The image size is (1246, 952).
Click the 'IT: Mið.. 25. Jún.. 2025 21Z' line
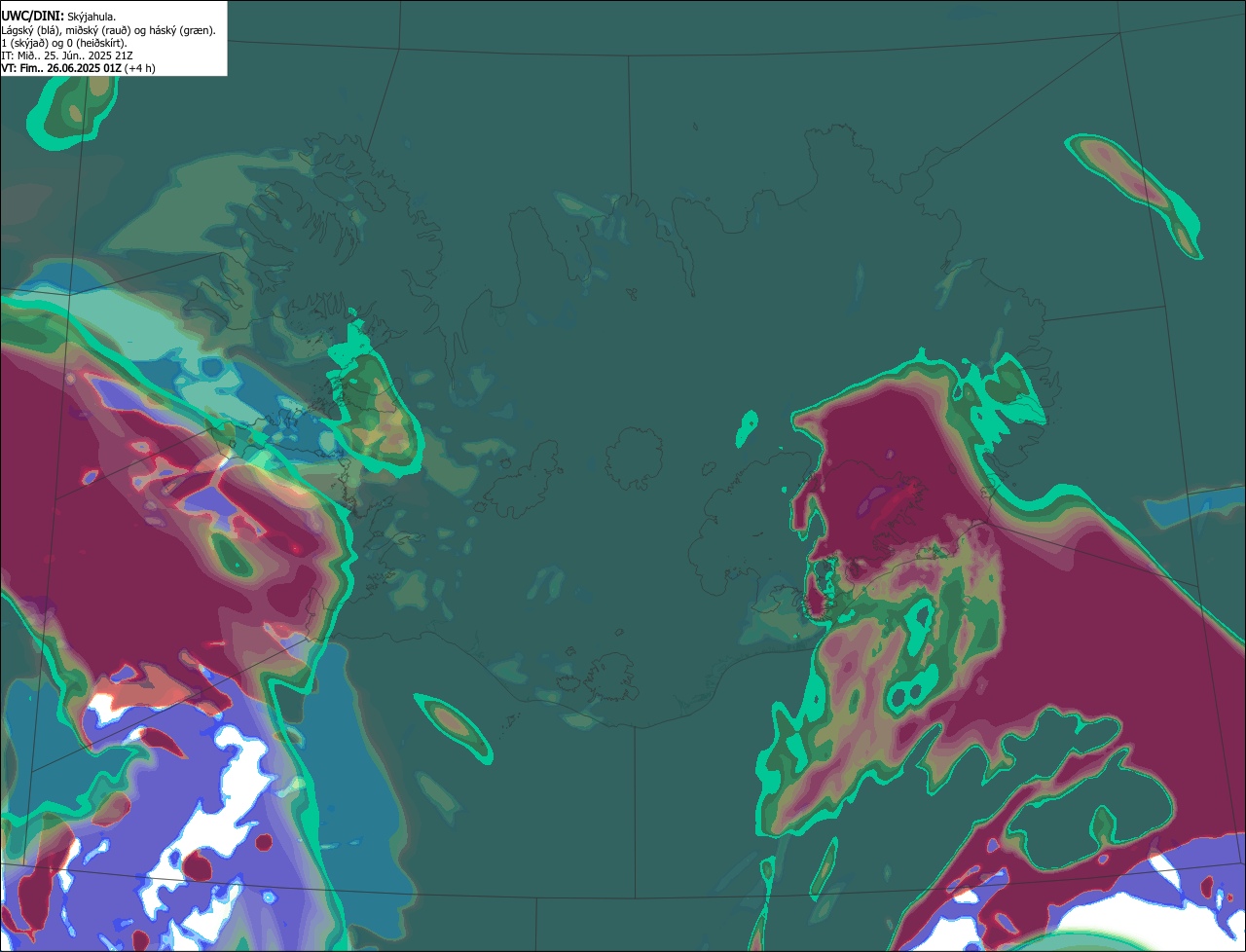click(66, 55)
